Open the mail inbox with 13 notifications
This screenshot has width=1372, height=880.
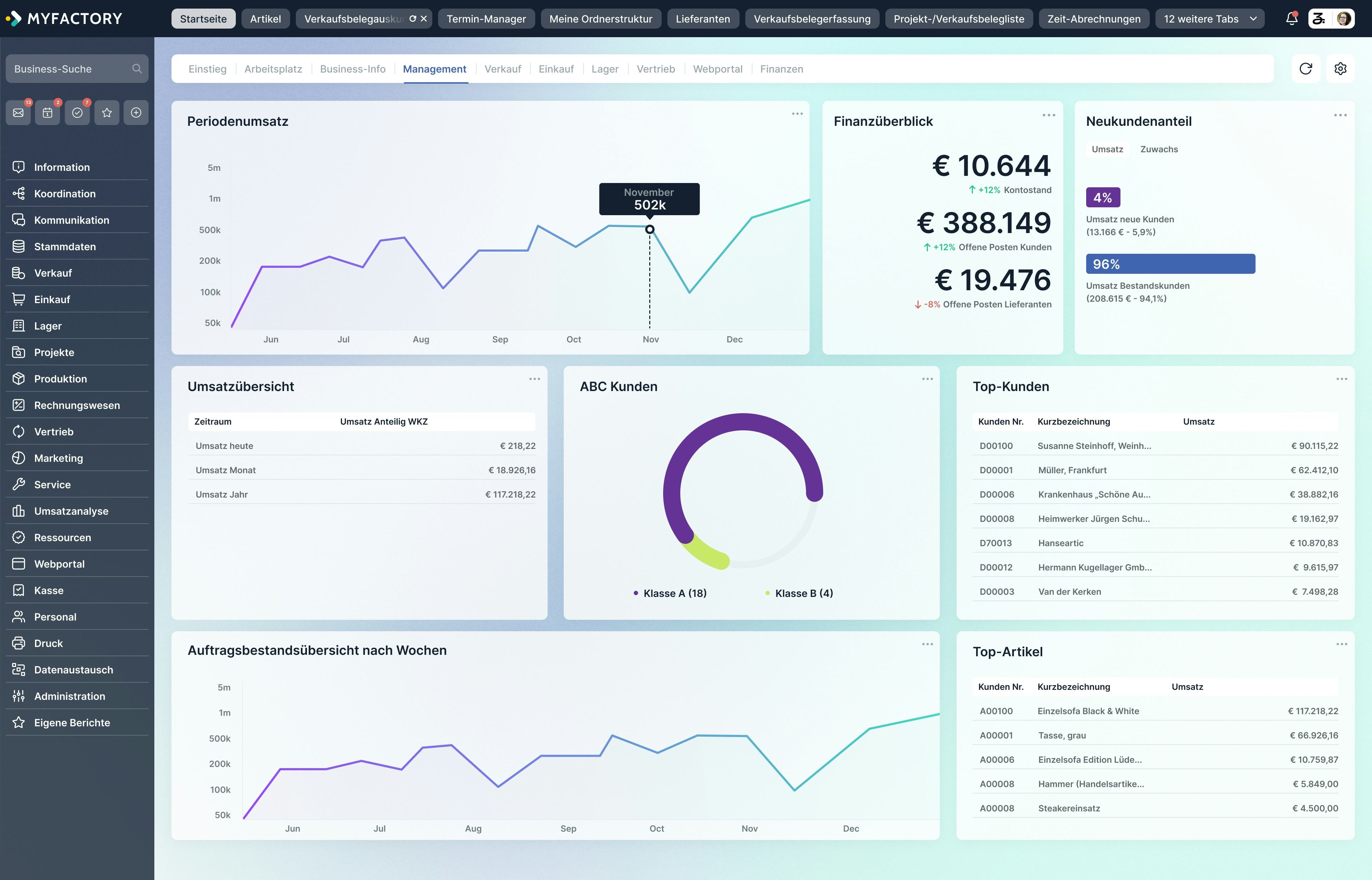tap(18, 112)
